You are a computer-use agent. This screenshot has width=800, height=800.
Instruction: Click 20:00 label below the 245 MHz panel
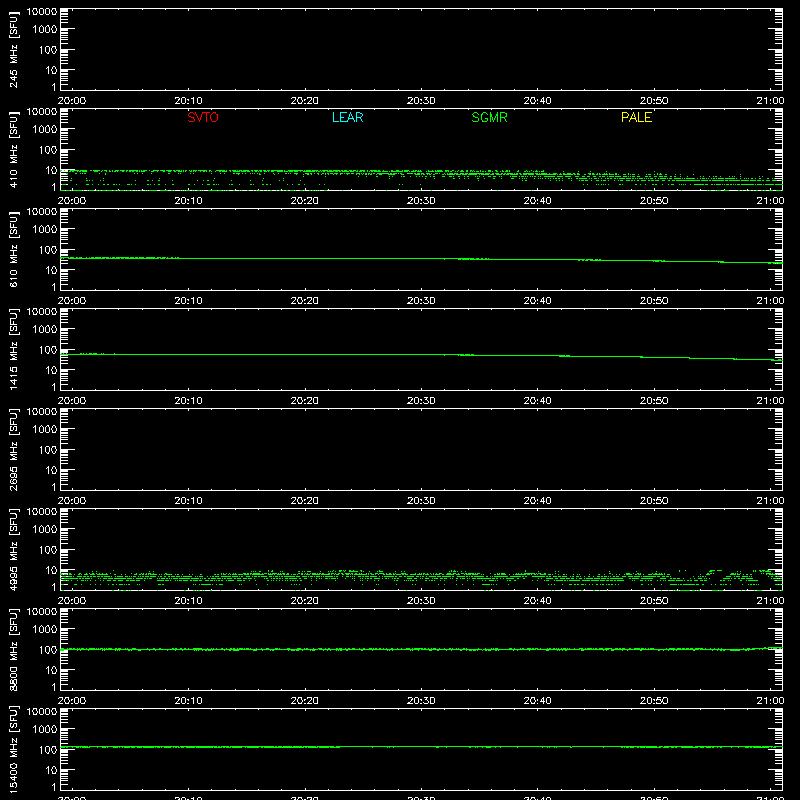pyautogui.click(x=71, y=101)
